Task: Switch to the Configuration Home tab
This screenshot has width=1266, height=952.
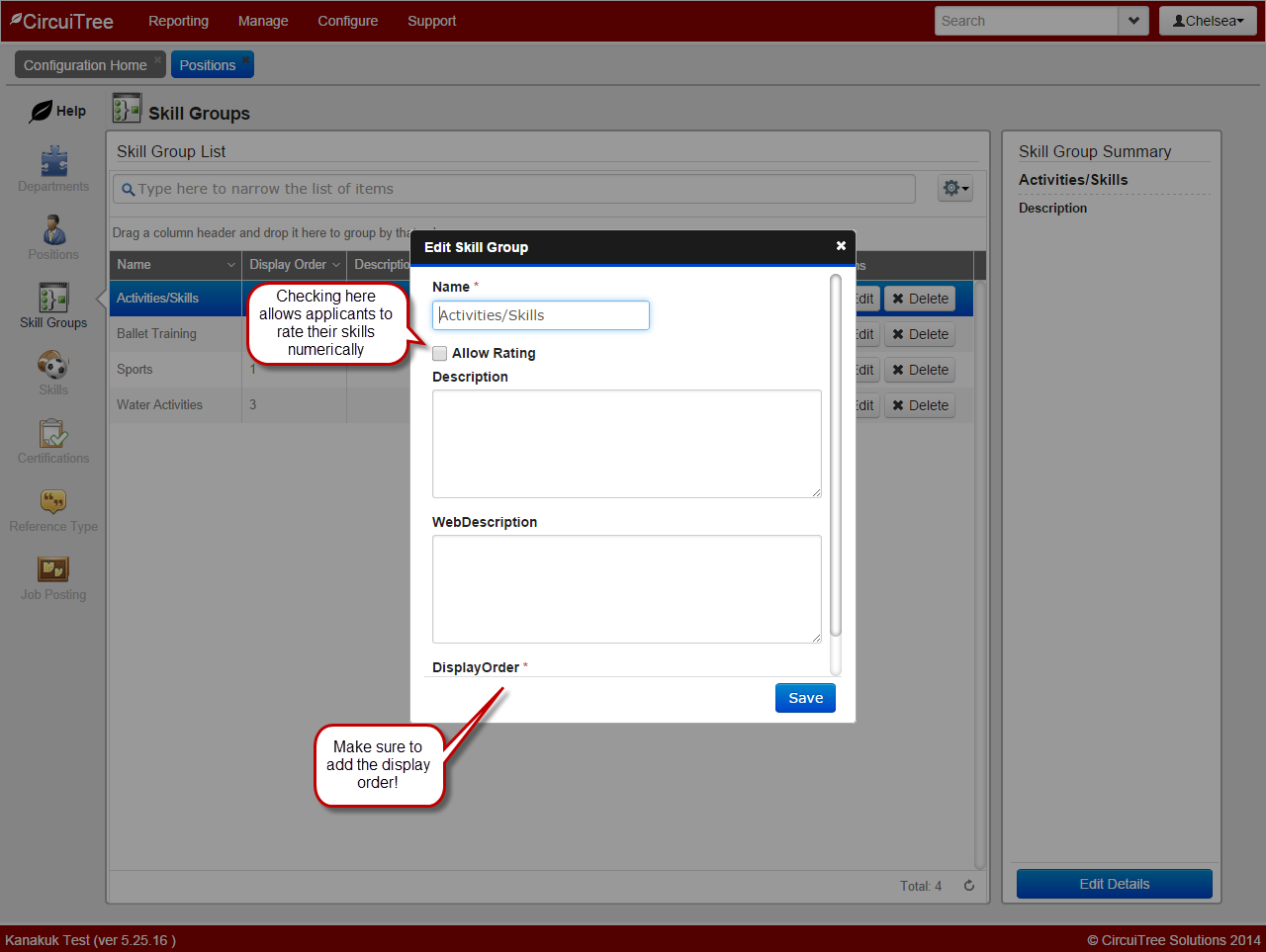Action: (85, 65)
